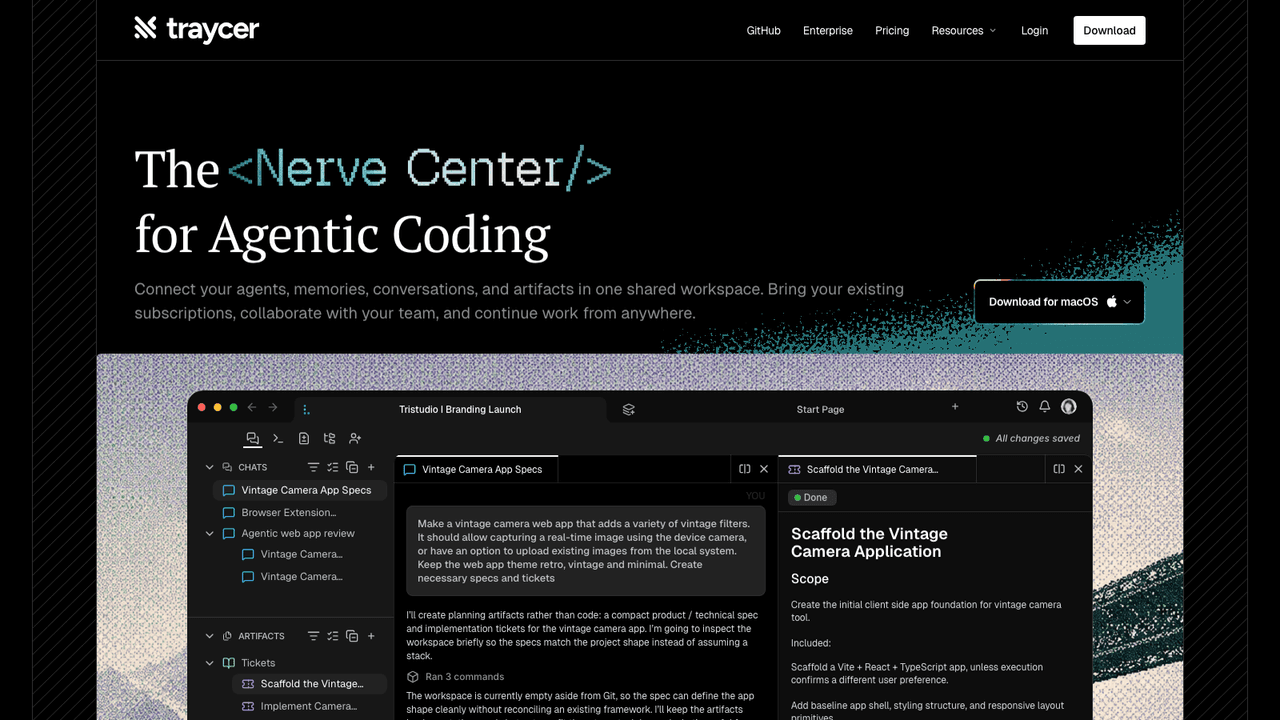Click the back arrow in the app titlebar
The height and width of the screenshot is (720, 1280).
[252, 408]
